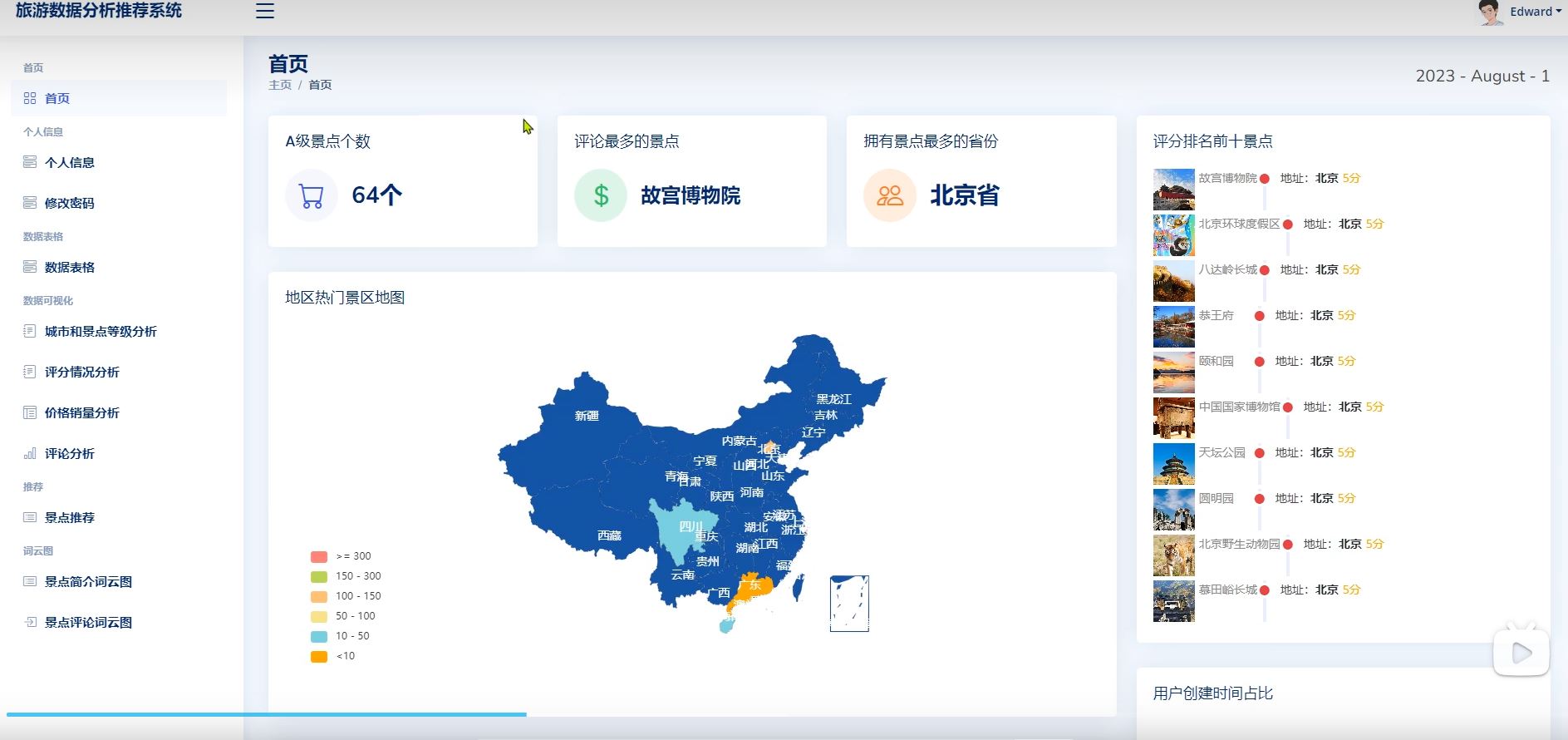
Task: Click the 北京野生动物园 ranking thumbnail
Action: [1174, 555]
